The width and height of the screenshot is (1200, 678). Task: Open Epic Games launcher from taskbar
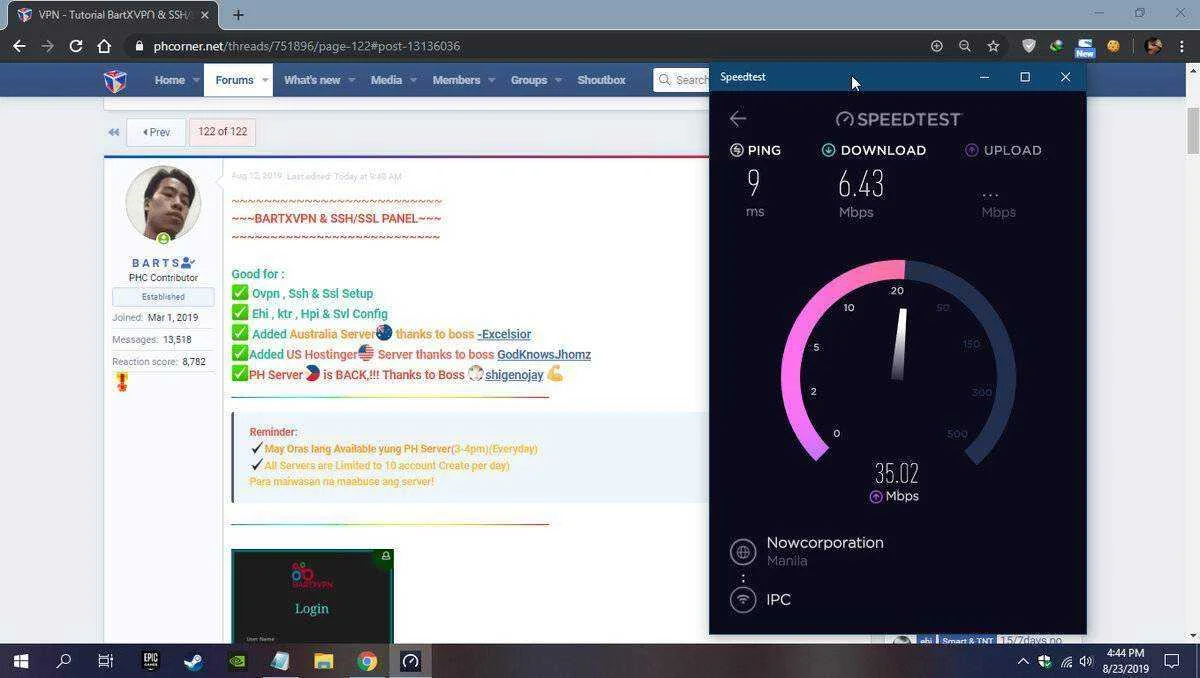click(151, 661)
